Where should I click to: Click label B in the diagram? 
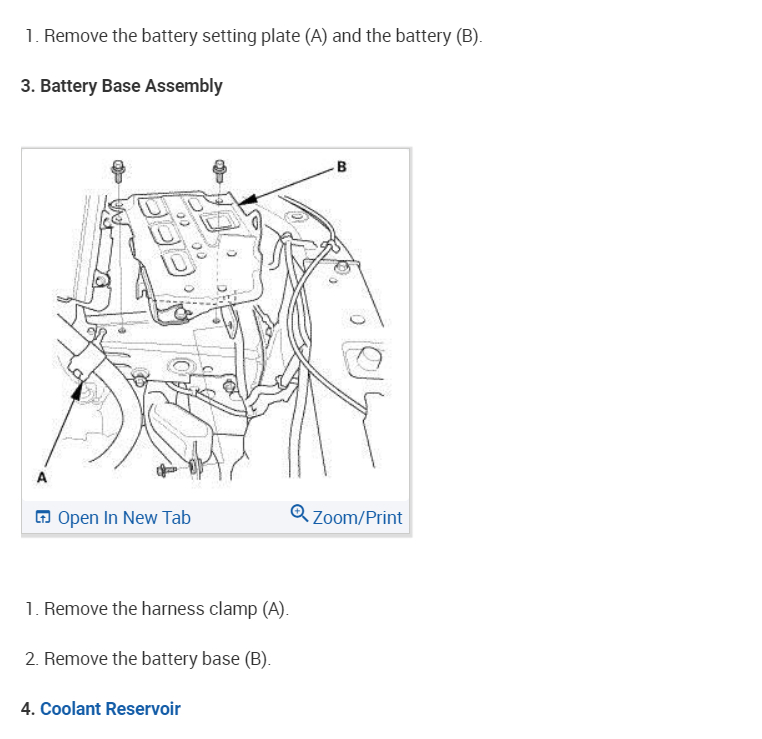click(x=342, y=166)
